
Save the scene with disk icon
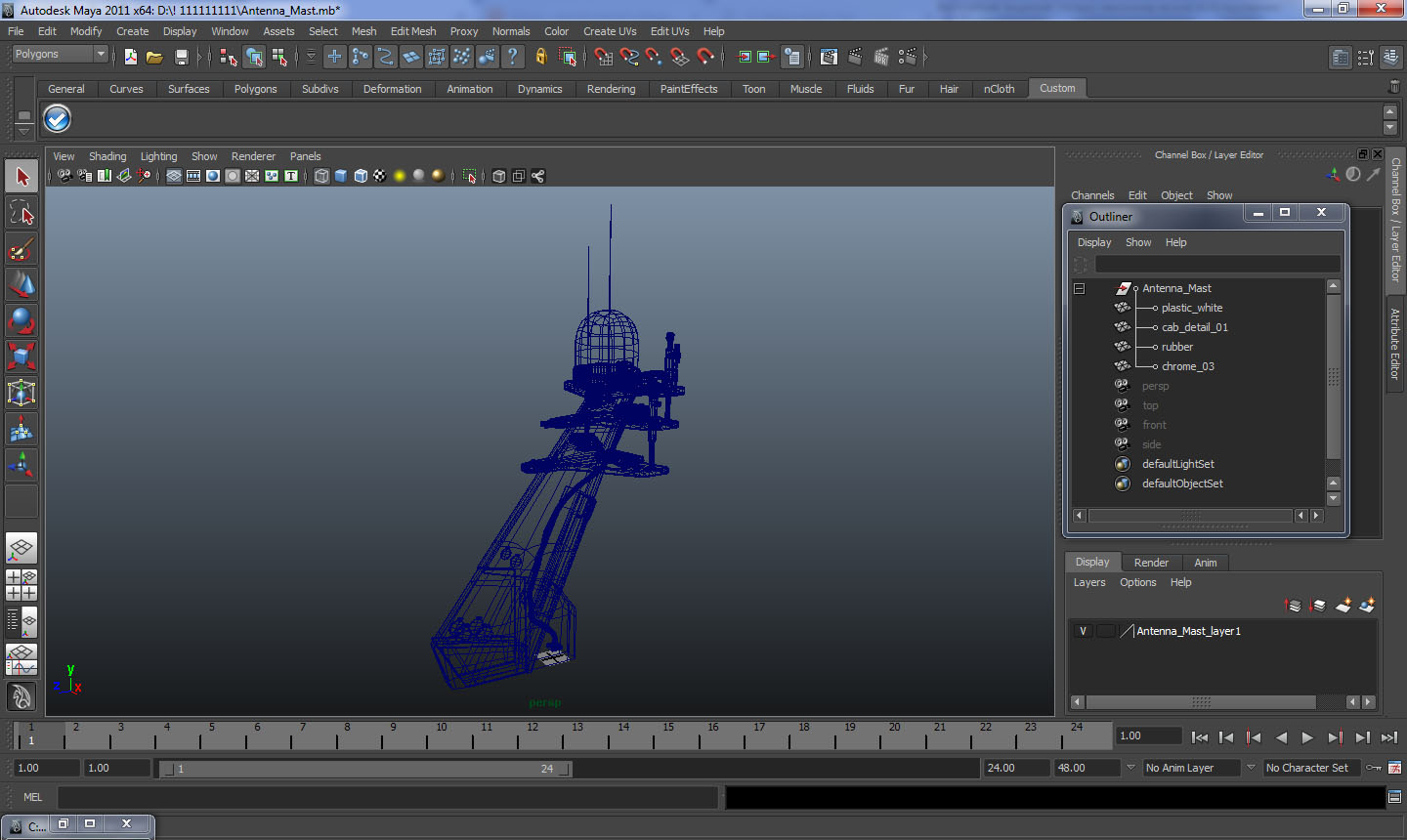click(x=181, y=57)
